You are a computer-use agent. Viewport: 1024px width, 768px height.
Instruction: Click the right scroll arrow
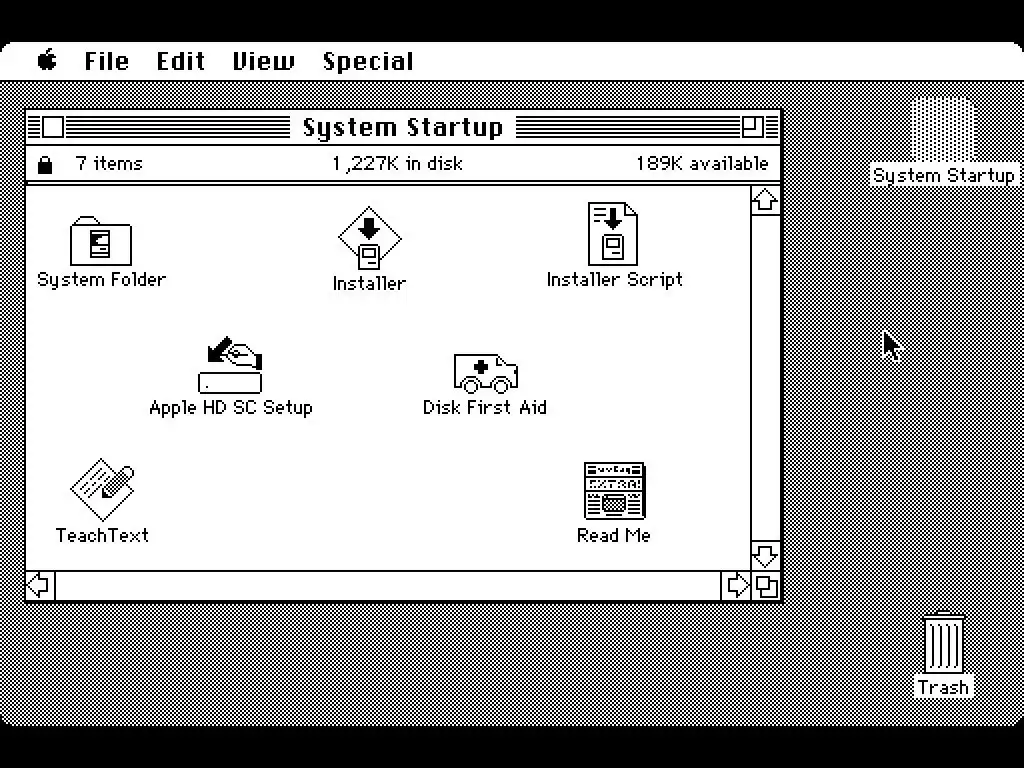point(736,585)
